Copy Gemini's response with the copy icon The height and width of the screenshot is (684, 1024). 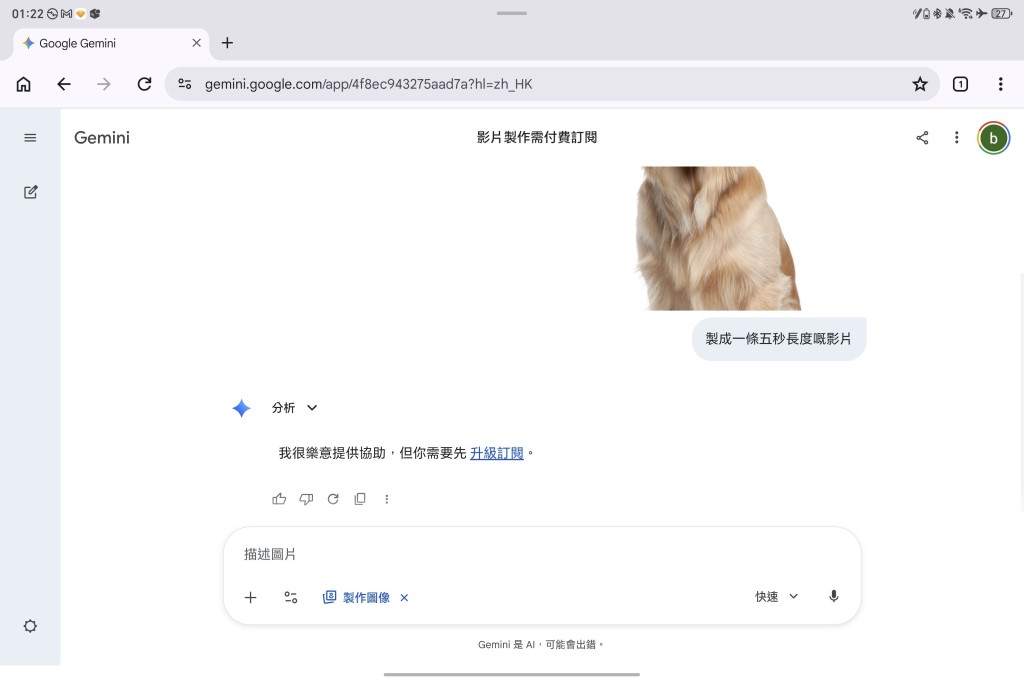360,498
